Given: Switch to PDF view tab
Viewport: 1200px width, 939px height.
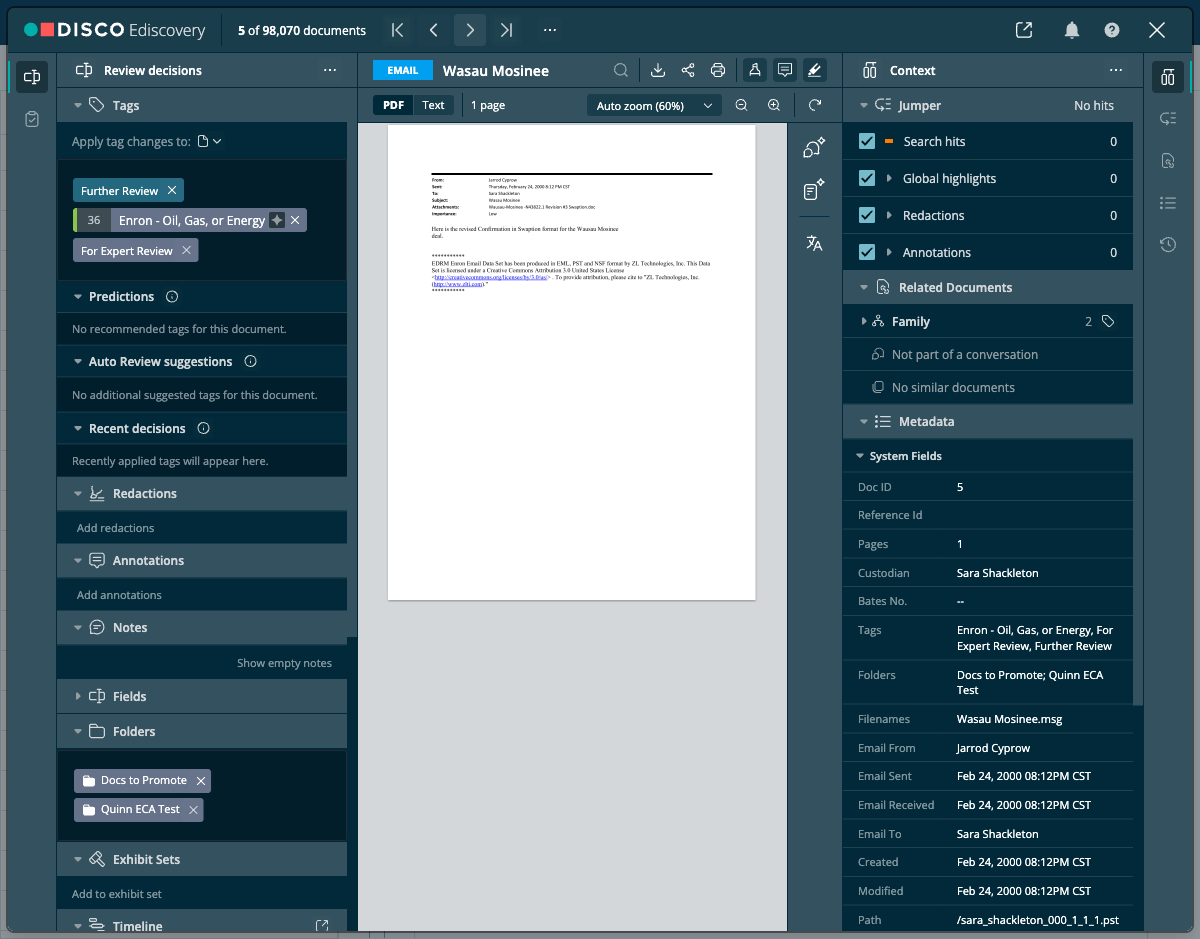Looking at the screenshot, I should (394, 105).
